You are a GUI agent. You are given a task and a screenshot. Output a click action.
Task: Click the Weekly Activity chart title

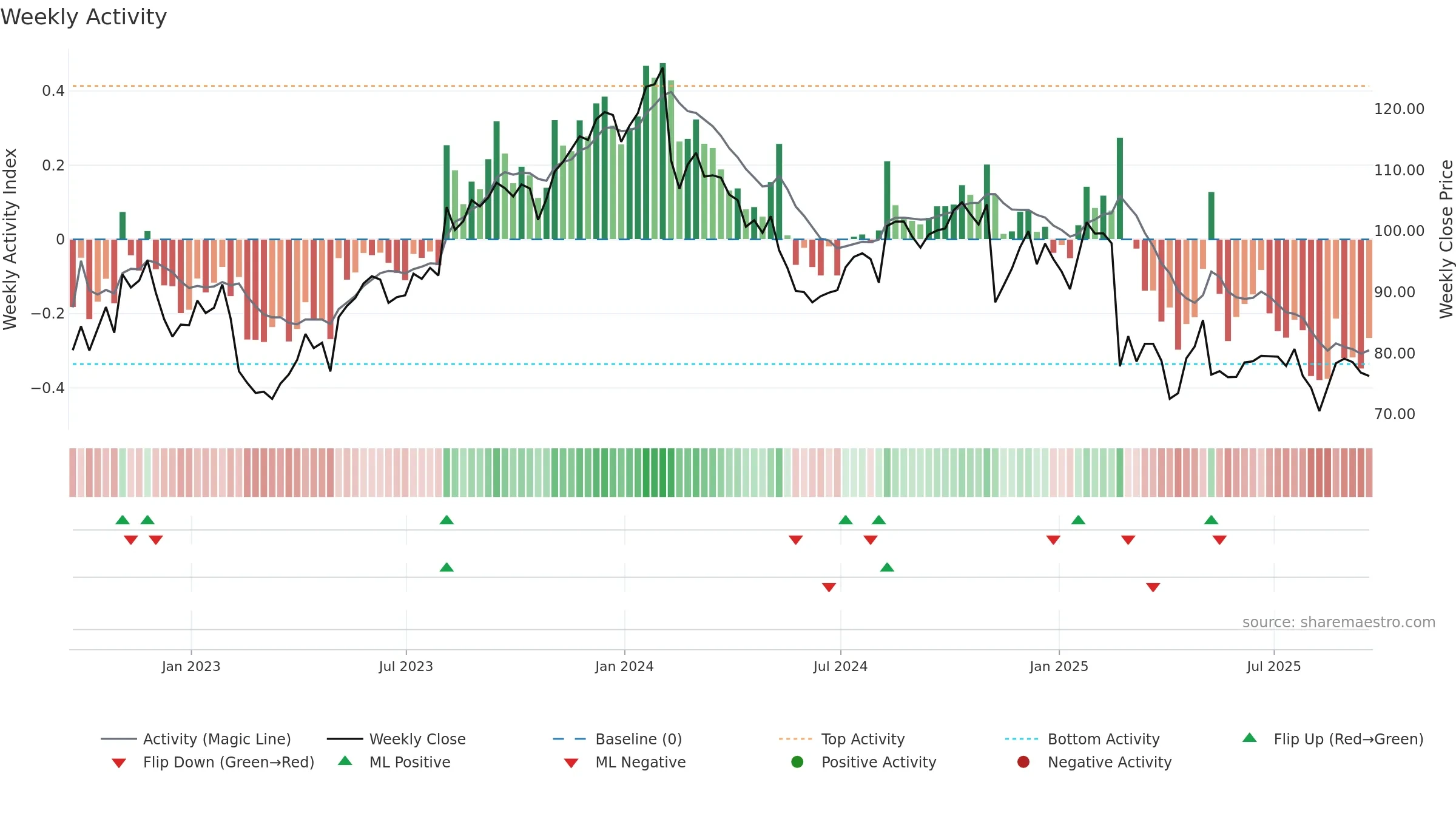pyautogui.click(x=84, y=17)
